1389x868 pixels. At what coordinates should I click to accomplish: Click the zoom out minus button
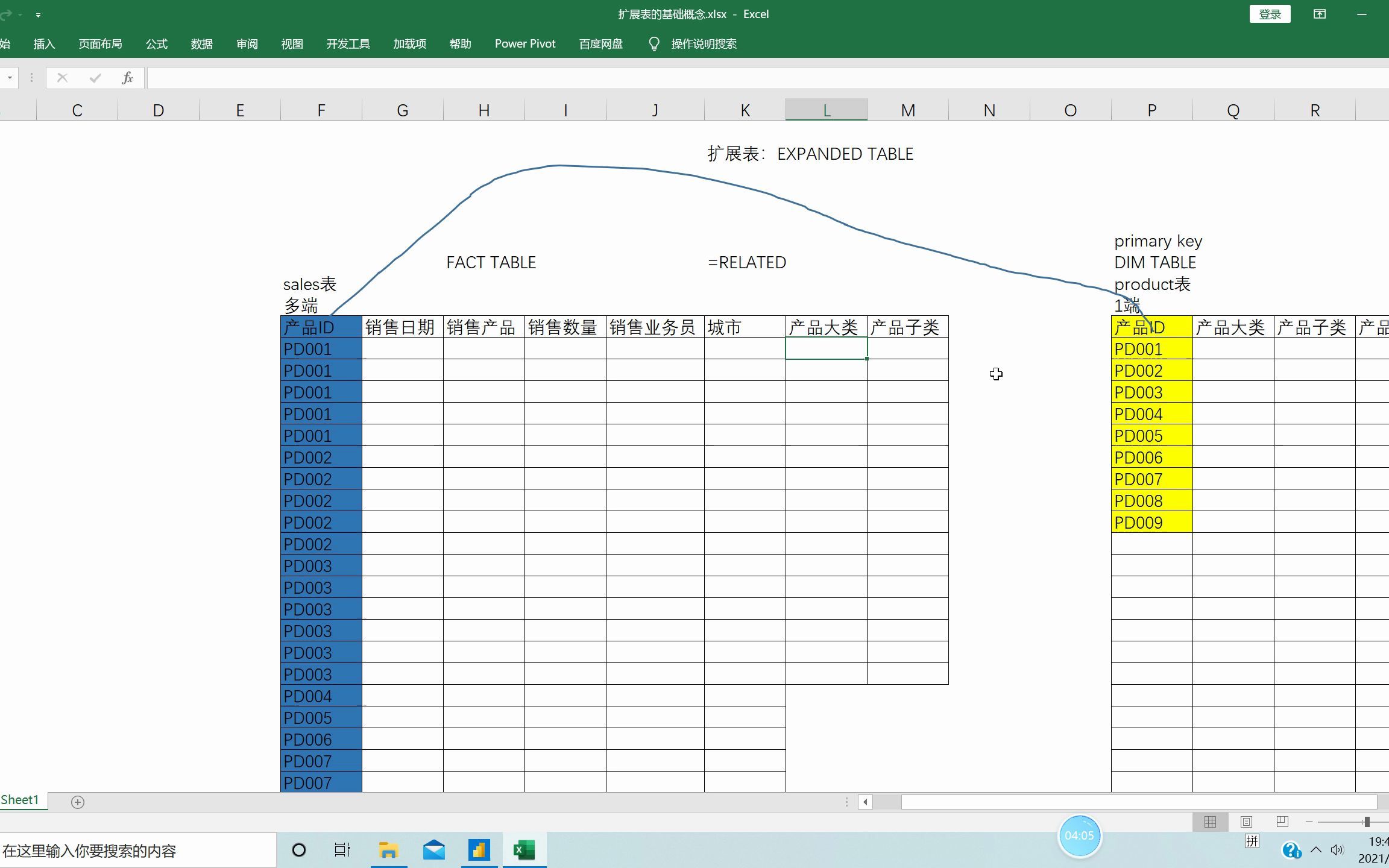click(1309, 822)
